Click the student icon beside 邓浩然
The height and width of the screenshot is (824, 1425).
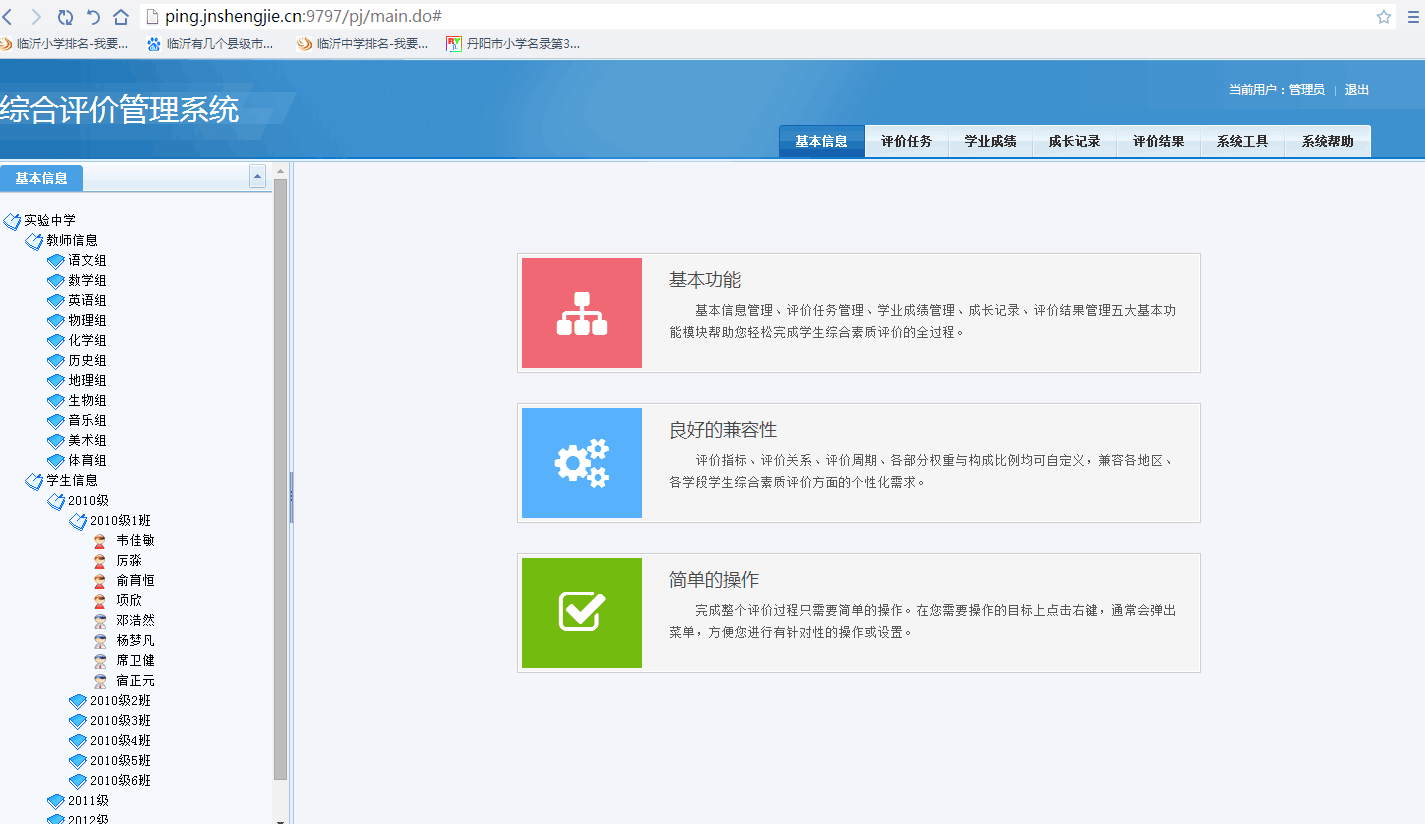[x=100, y=620]
